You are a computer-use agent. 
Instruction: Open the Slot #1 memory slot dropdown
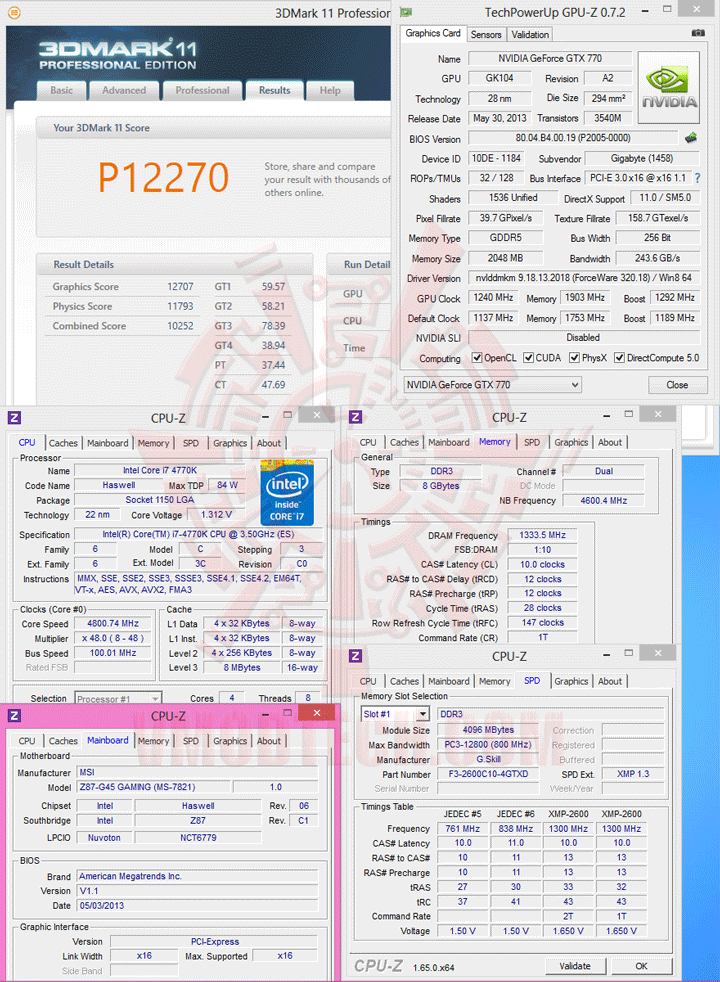[395, 714]
